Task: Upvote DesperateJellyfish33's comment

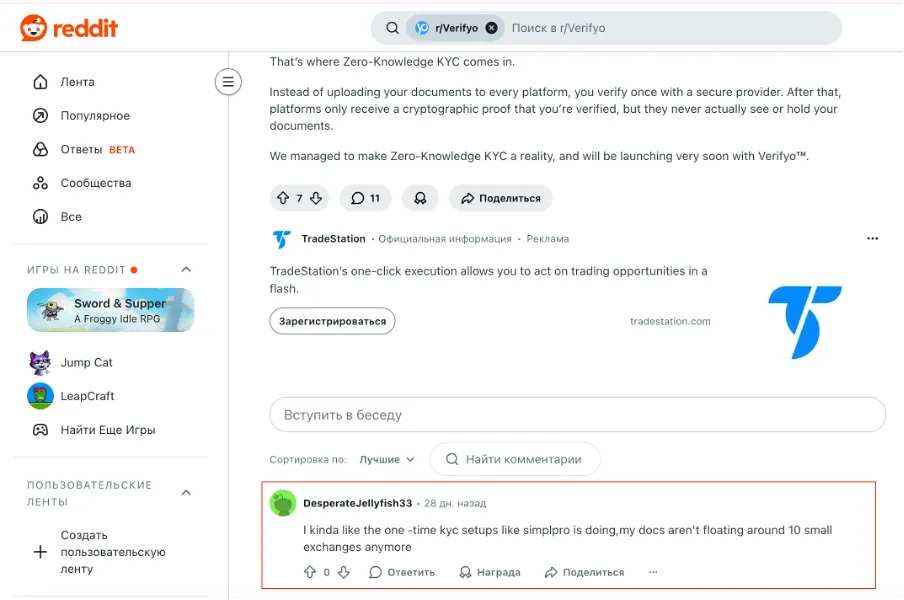Action: (309, 571)
